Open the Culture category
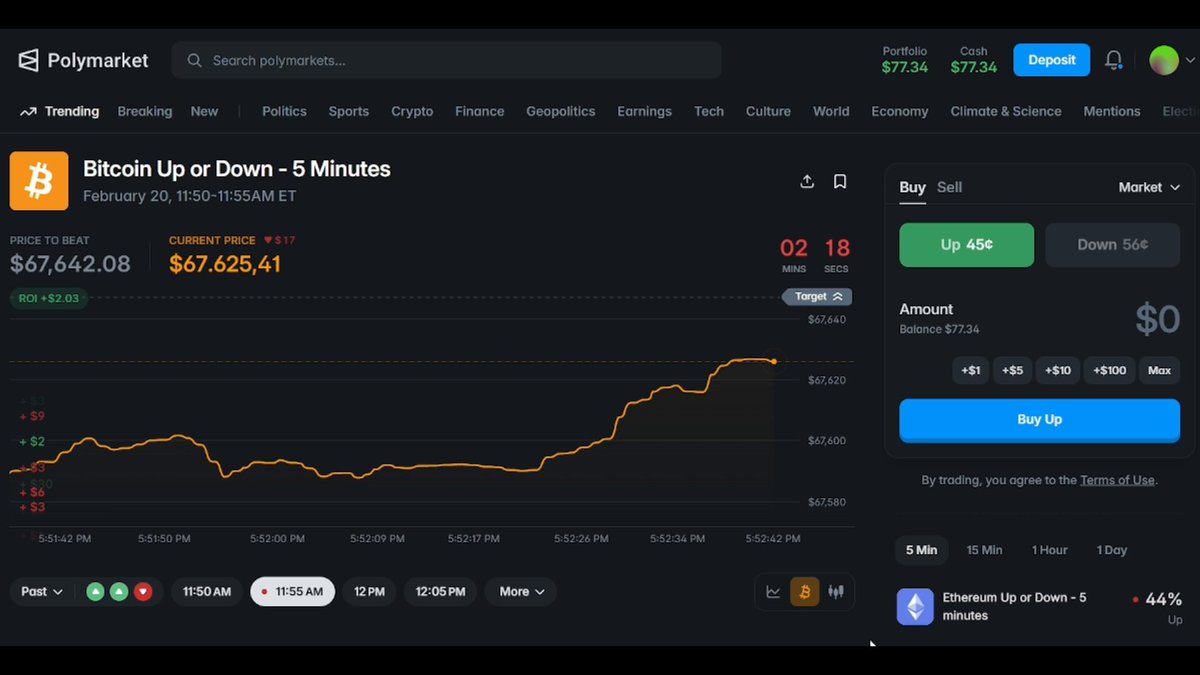Screen dimensions: 1200x675 (x=768, y=111)
